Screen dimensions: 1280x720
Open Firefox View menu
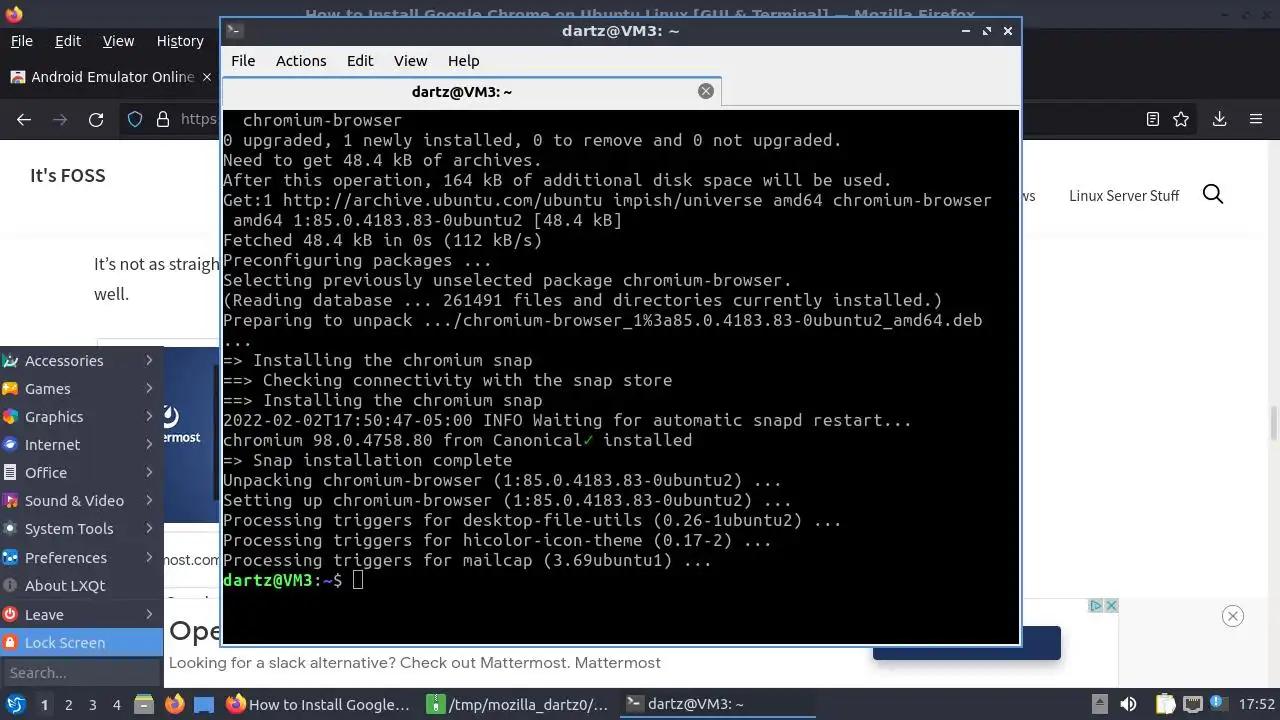click(118, 41)
